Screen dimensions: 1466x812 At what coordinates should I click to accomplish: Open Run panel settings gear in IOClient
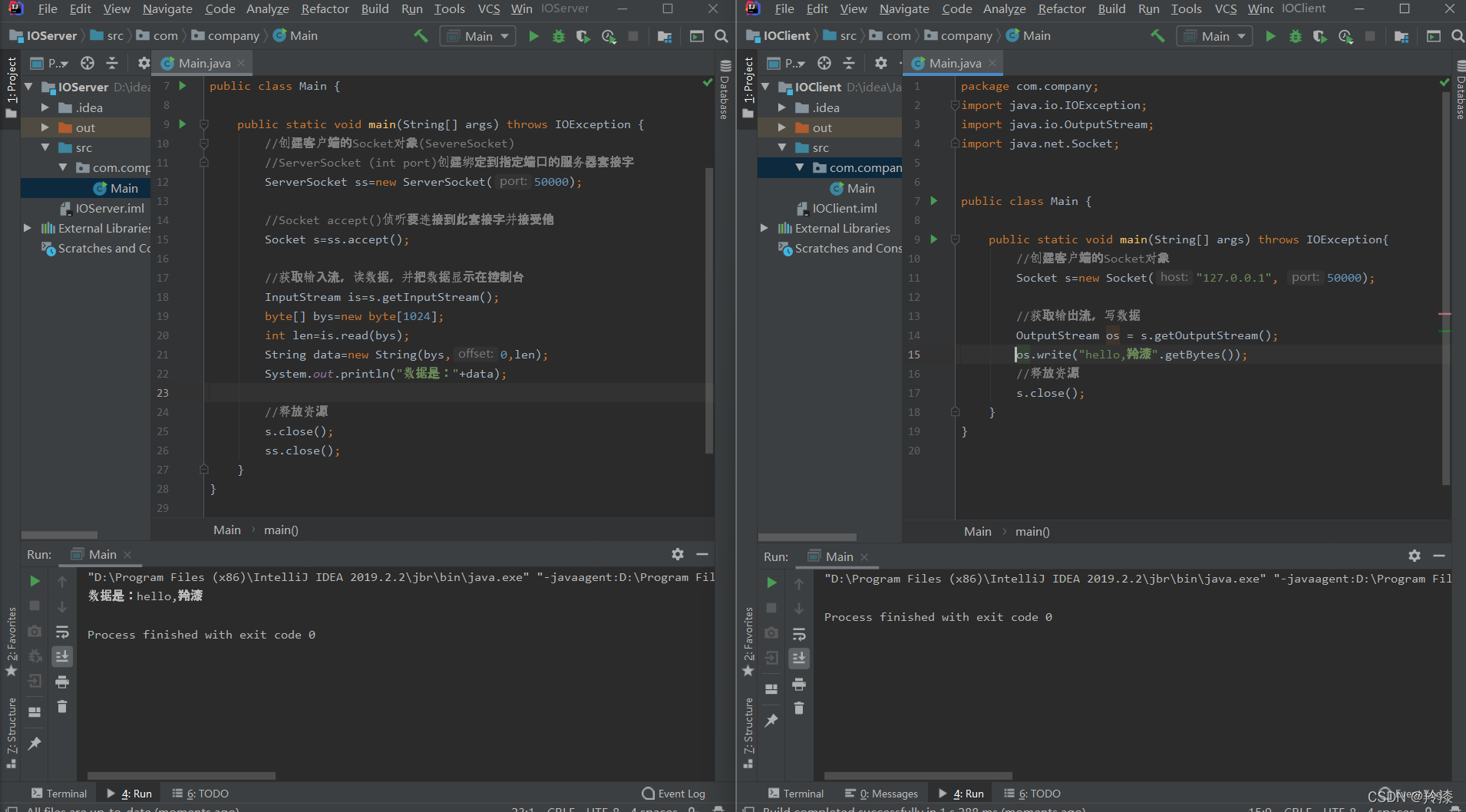point(1415,556)
